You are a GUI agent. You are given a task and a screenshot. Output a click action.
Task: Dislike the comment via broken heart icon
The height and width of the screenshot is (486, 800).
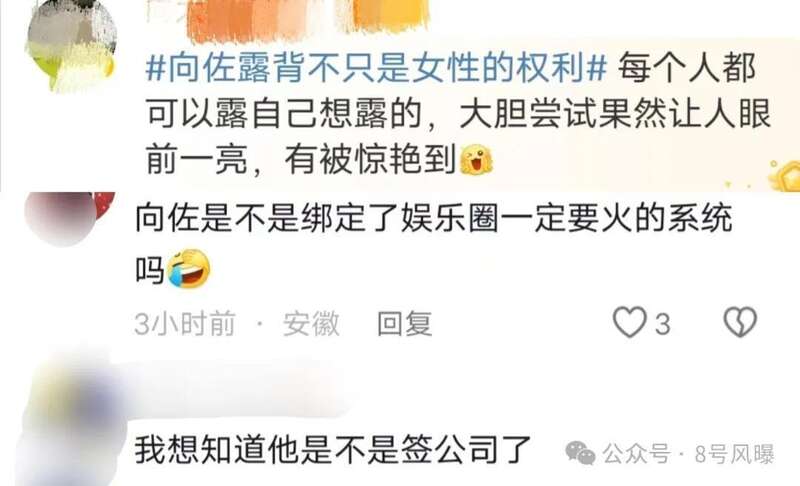740,322
